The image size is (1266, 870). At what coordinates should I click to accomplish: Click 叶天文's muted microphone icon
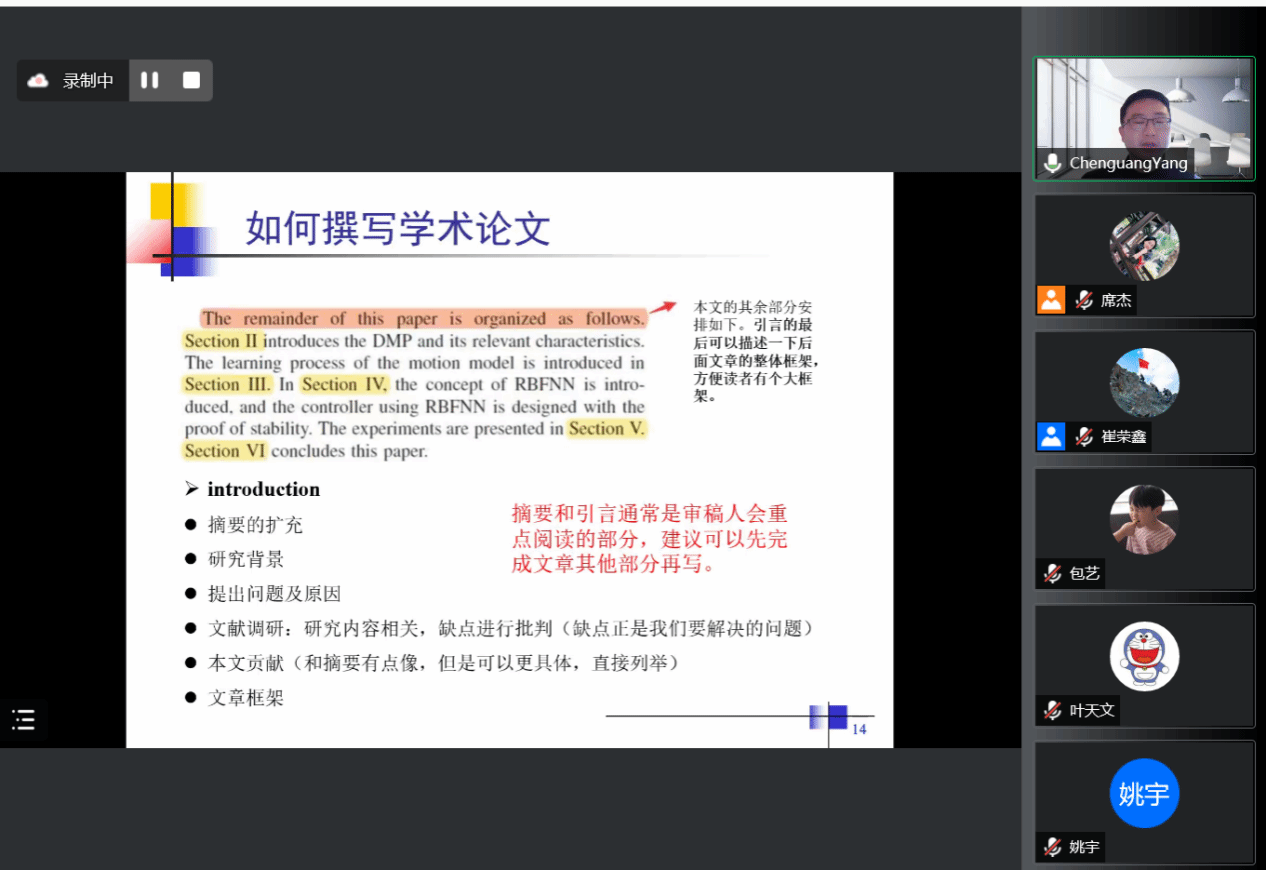(x=1052, y=710)
